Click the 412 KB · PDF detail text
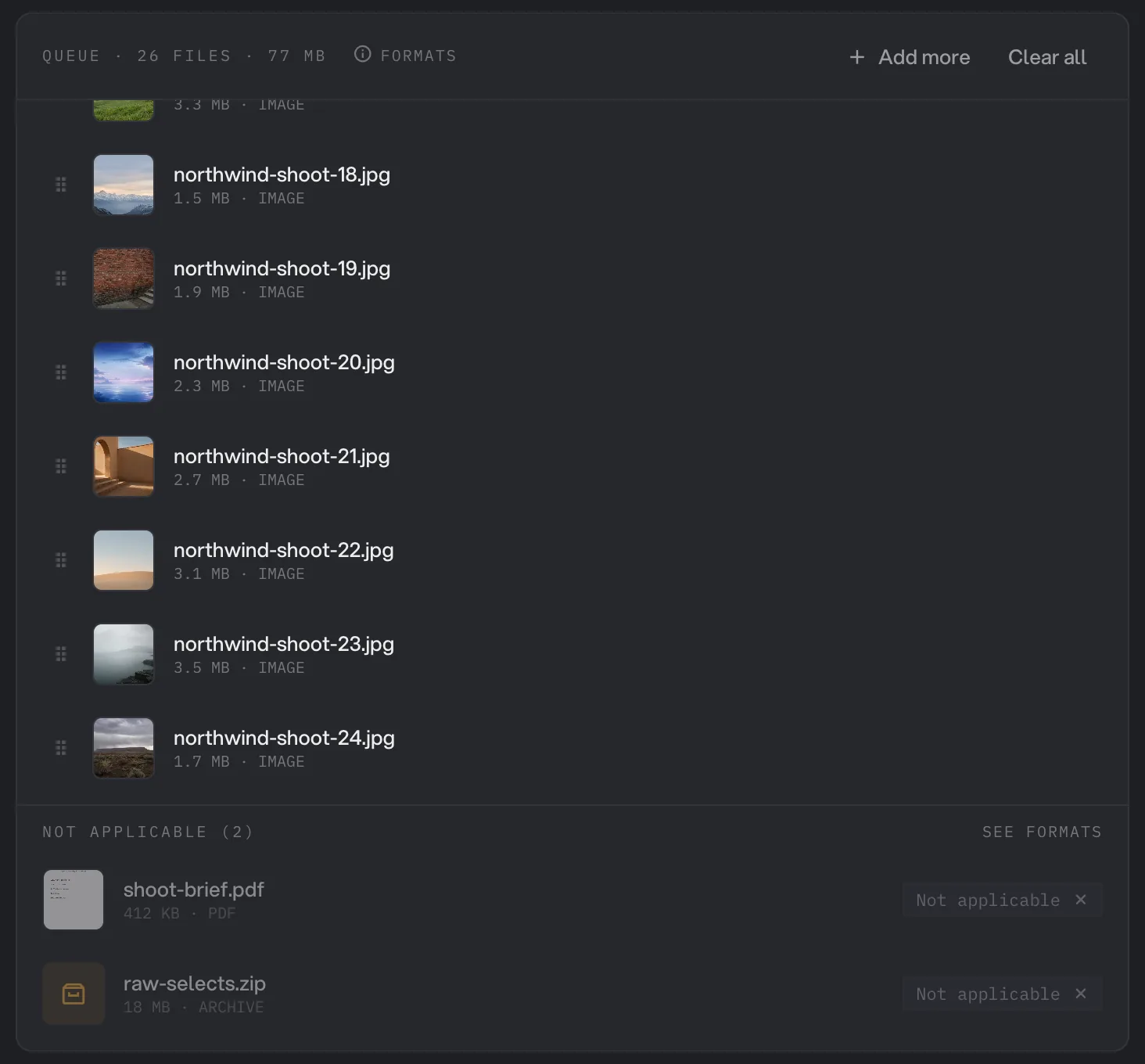The height and width of the screenshot is (1064, 1145). [180, 913]
